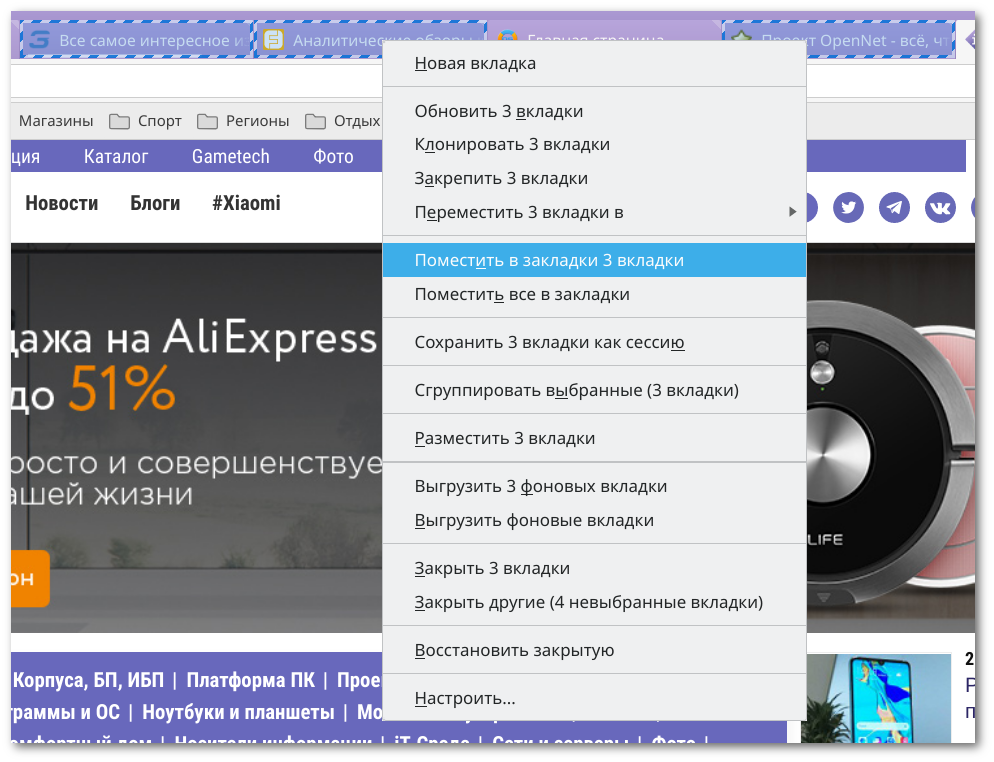Select 'Закрепить 3 вкладки' entry

click(x=594, y=178)
